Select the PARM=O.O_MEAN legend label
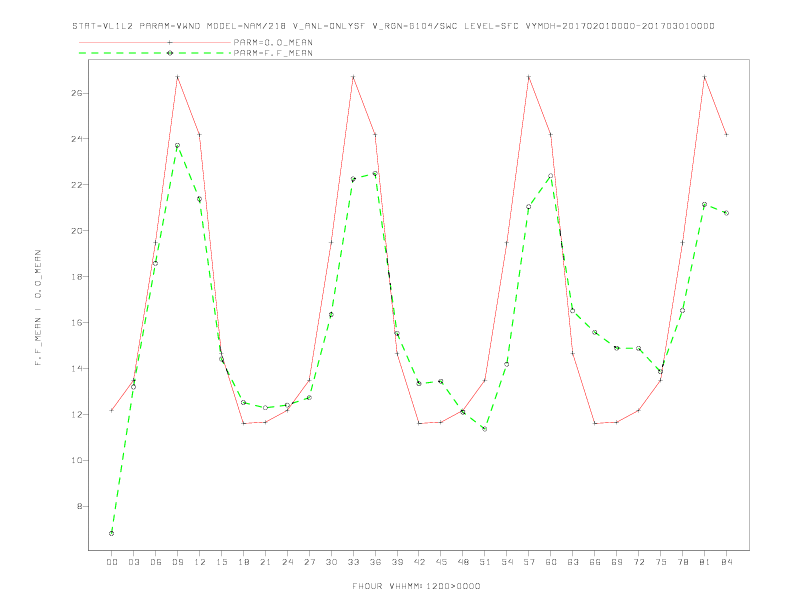The width and height of the screenshot is (792, 612). coord(273,42)
